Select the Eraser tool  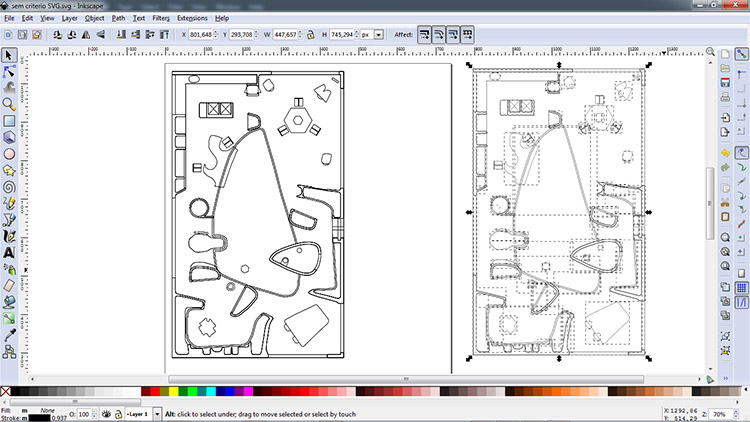(9, 286)
